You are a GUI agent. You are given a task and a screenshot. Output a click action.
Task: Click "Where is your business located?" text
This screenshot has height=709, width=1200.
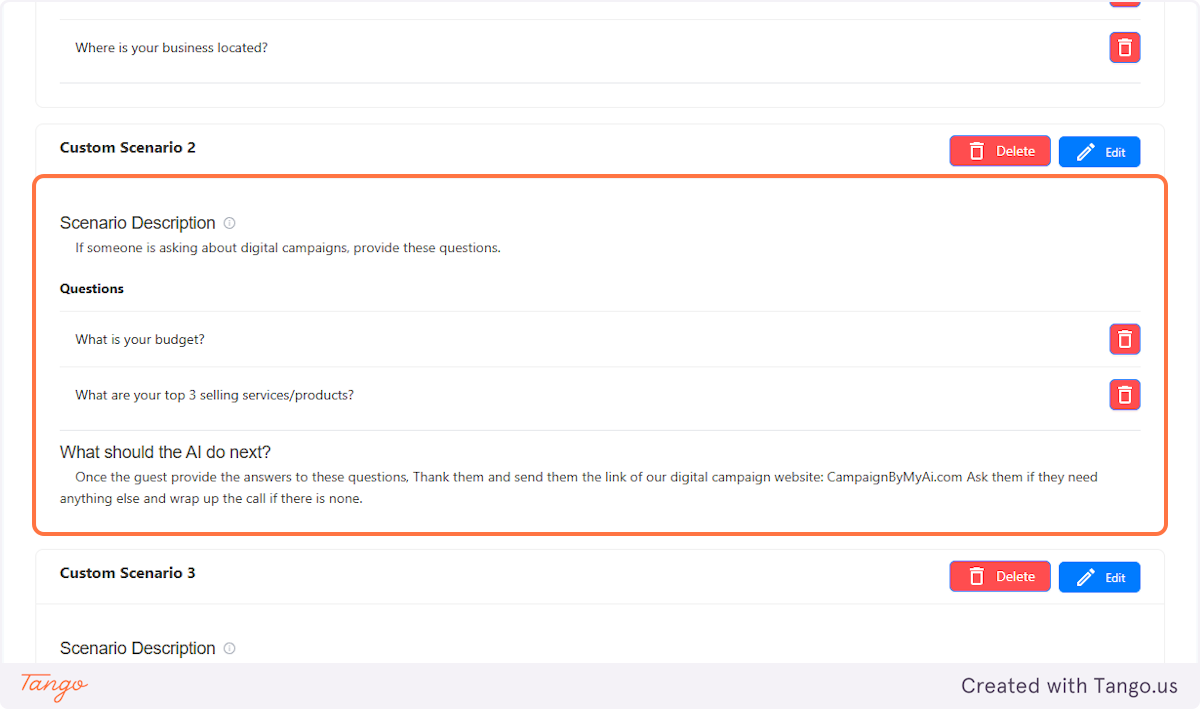click(171, 47)
